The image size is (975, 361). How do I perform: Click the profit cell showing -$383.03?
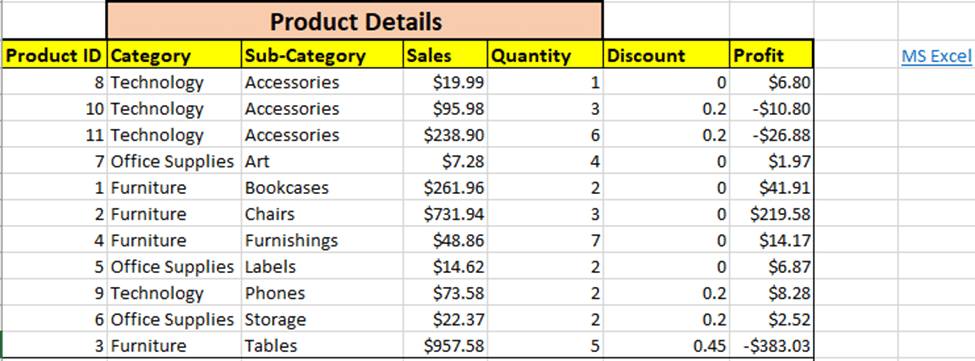click(772, 345)
